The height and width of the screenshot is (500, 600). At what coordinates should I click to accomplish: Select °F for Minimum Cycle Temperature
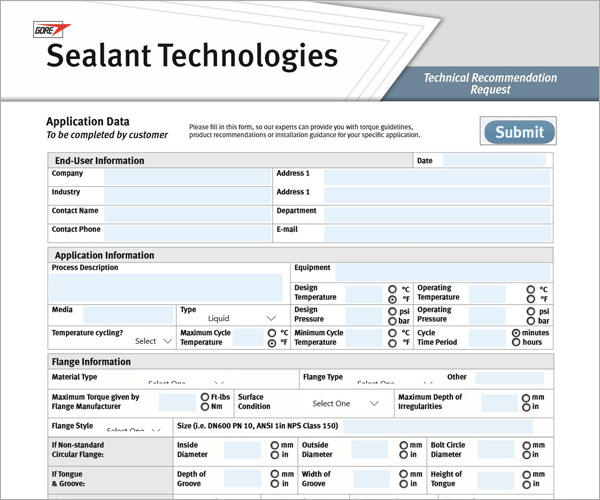click(392, 343)
